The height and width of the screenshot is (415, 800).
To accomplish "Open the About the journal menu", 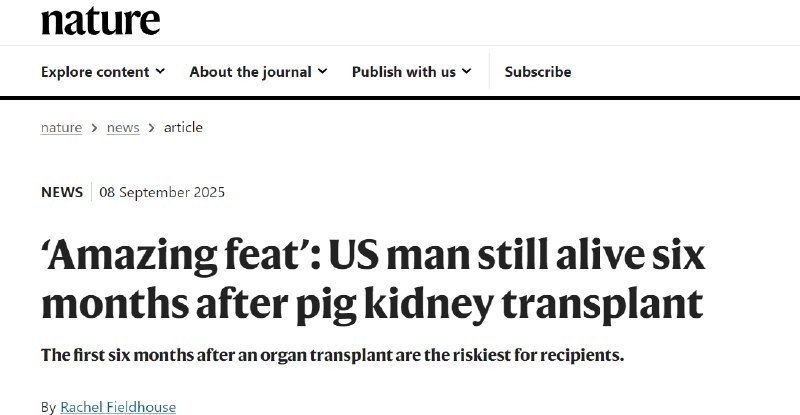I will click(x=250, y=72).
